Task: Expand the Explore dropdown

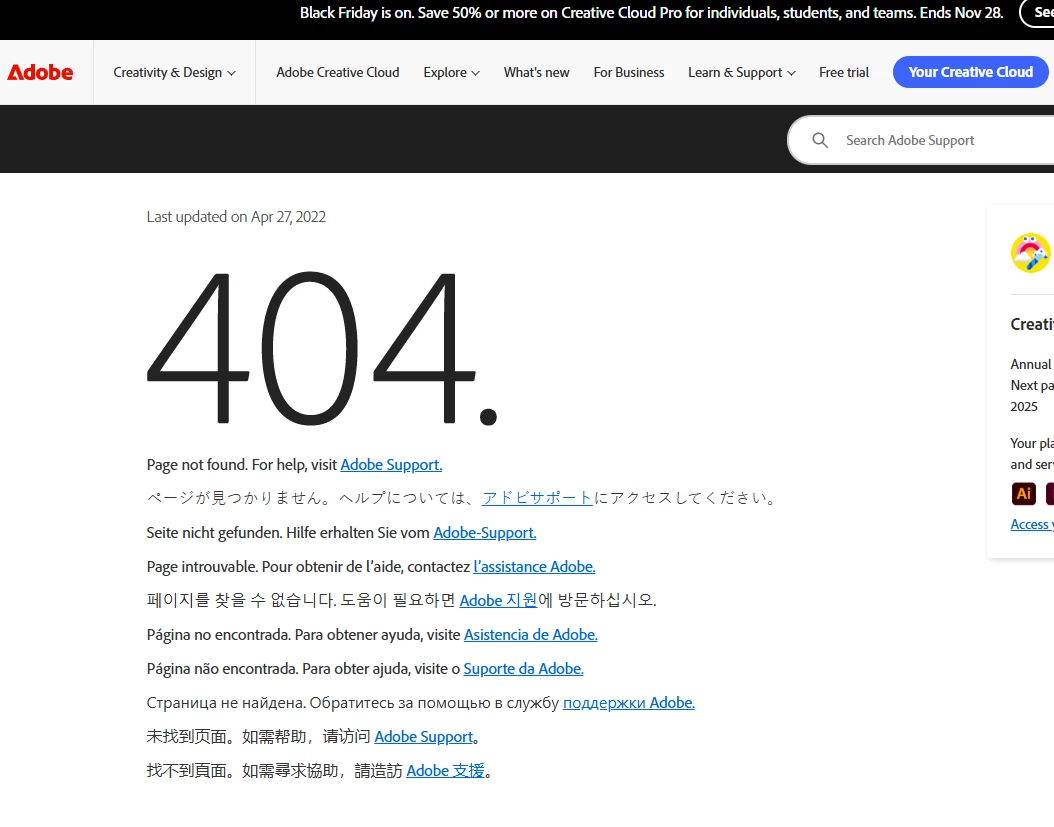Action: tap(451, 73)
